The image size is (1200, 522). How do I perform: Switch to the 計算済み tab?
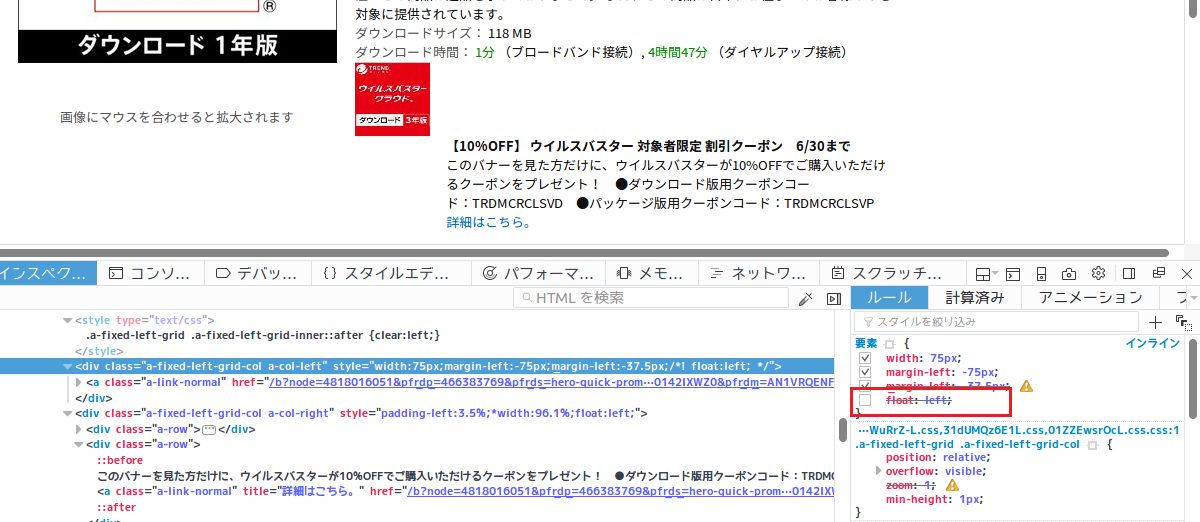974,297
